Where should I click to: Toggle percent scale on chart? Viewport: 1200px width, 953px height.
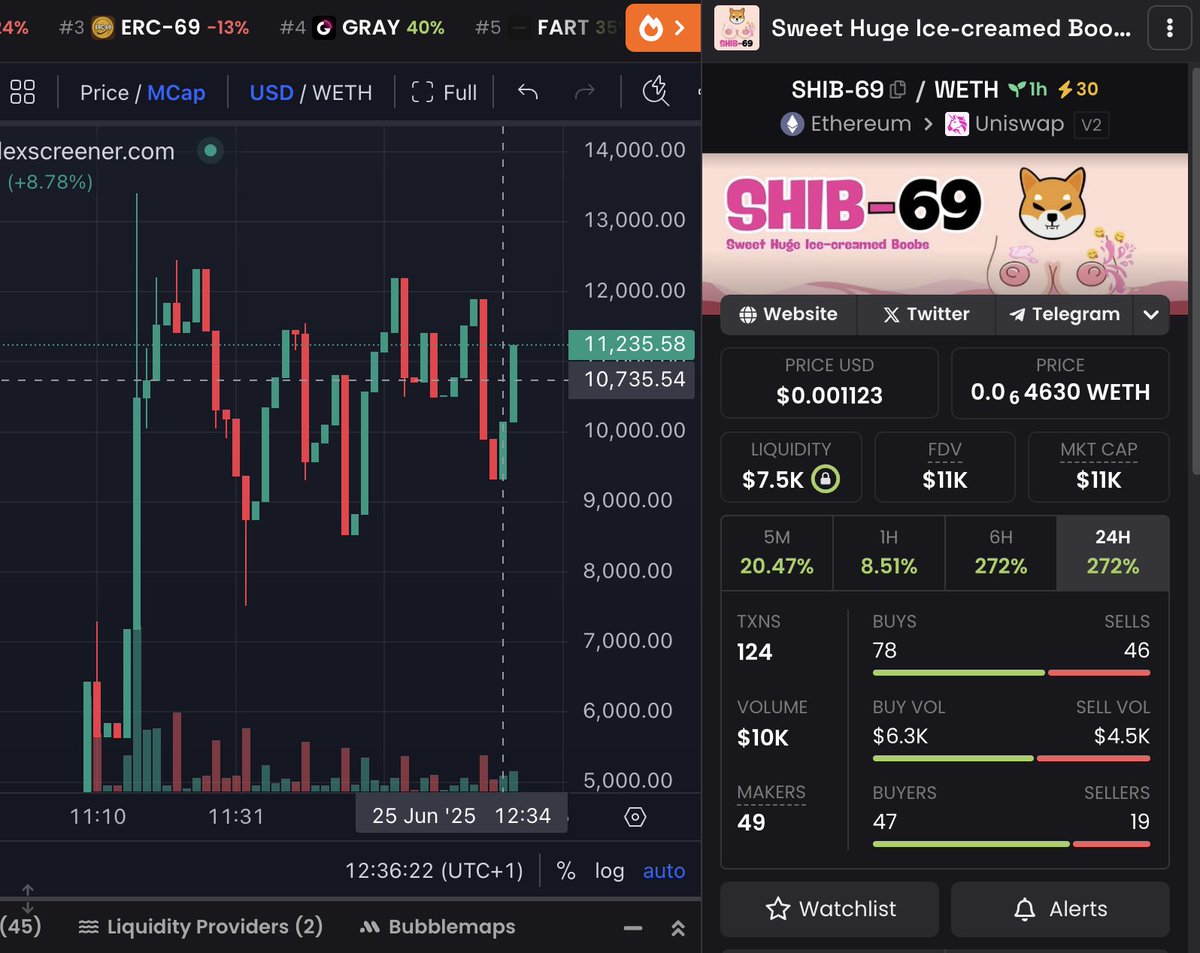pos(566,871)
